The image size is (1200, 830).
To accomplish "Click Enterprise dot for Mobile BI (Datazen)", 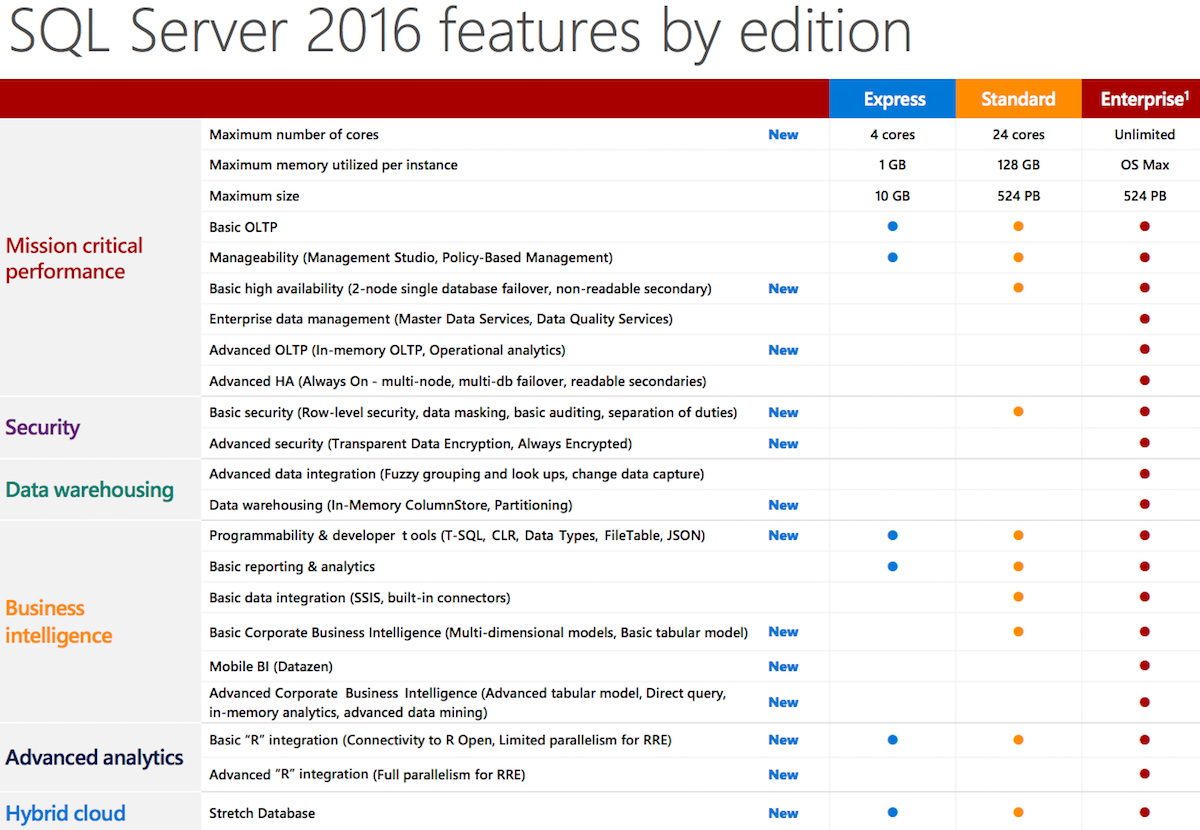I will coord(1144,666).
